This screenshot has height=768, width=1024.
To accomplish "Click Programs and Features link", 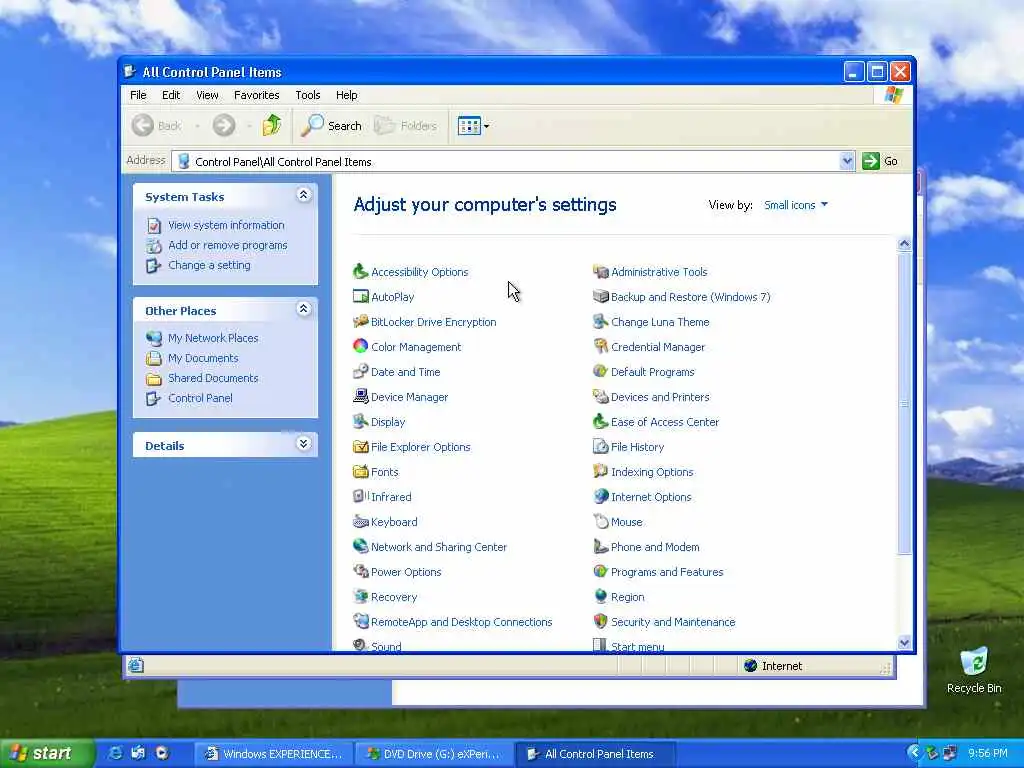I will [x=667, y=572].
